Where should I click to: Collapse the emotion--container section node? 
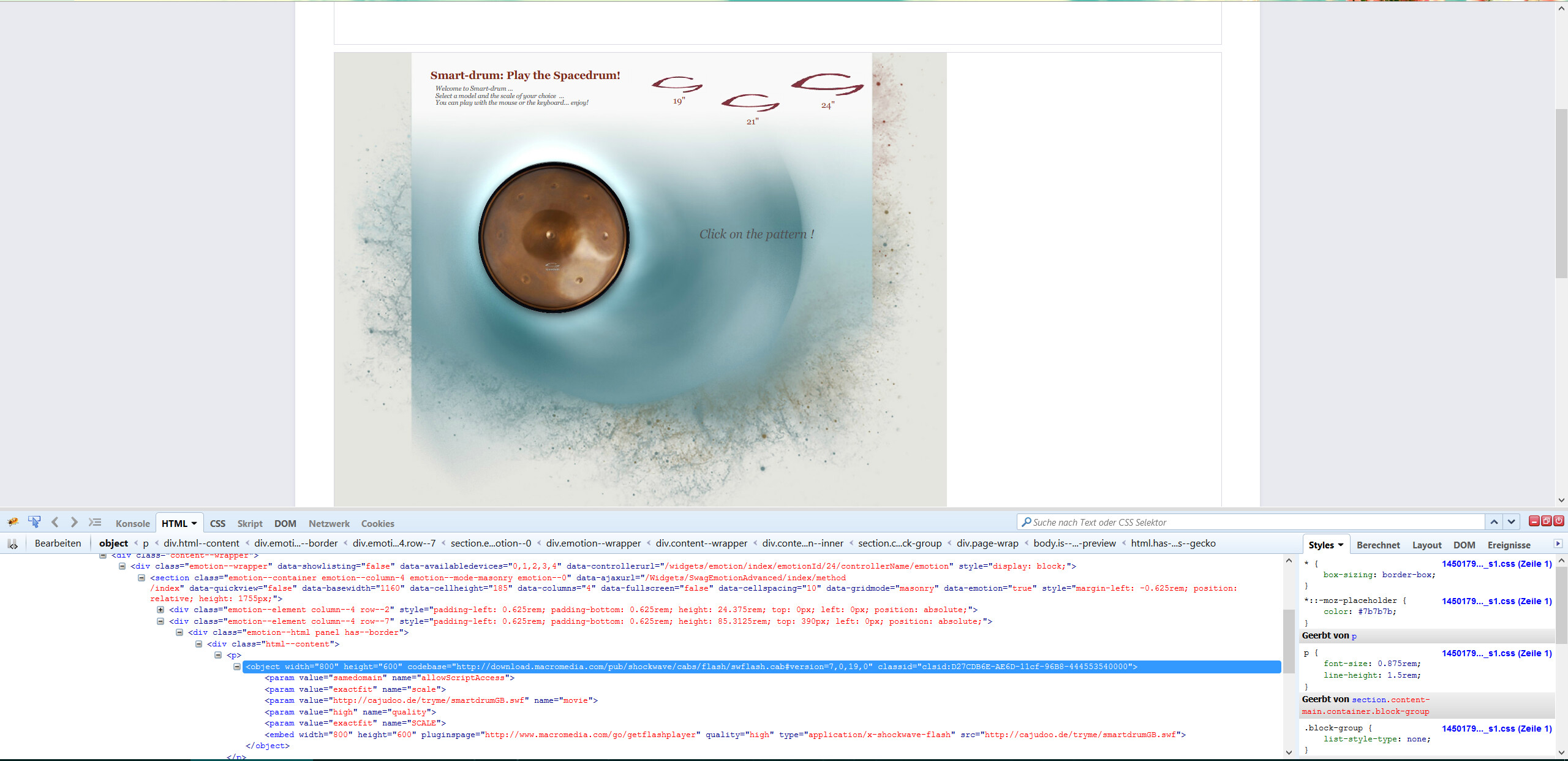click(x=141, y=578)
